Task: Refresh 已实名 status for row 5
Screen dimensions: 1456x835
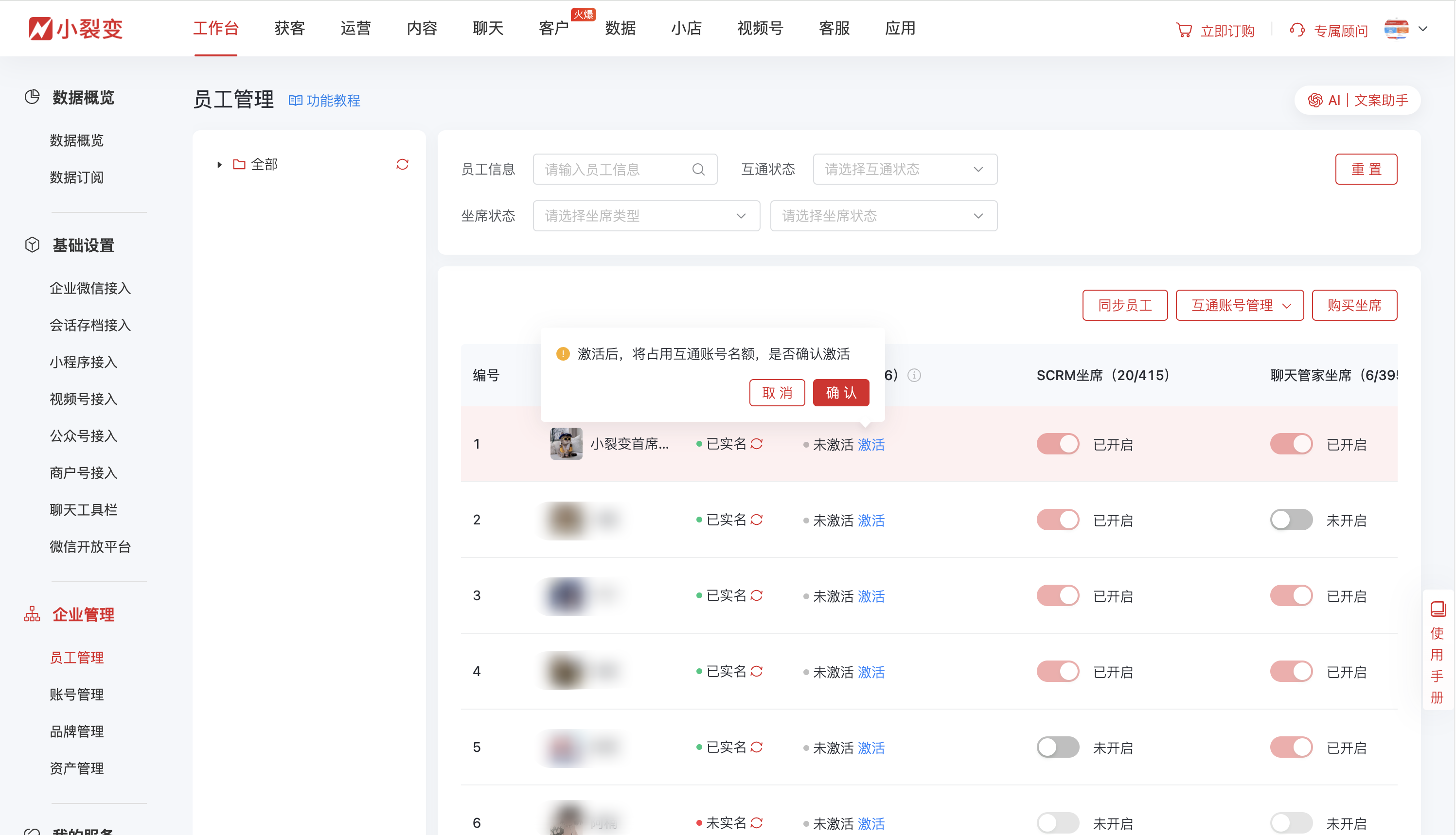Action: click(757, 747)
